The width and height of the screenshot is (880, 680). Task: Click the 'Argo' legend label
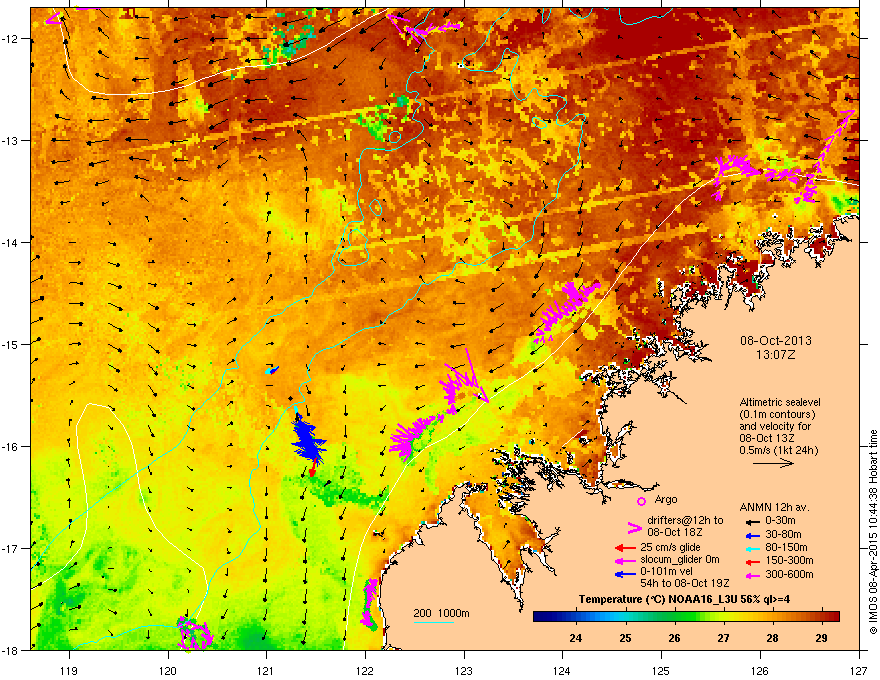[666, 499]
